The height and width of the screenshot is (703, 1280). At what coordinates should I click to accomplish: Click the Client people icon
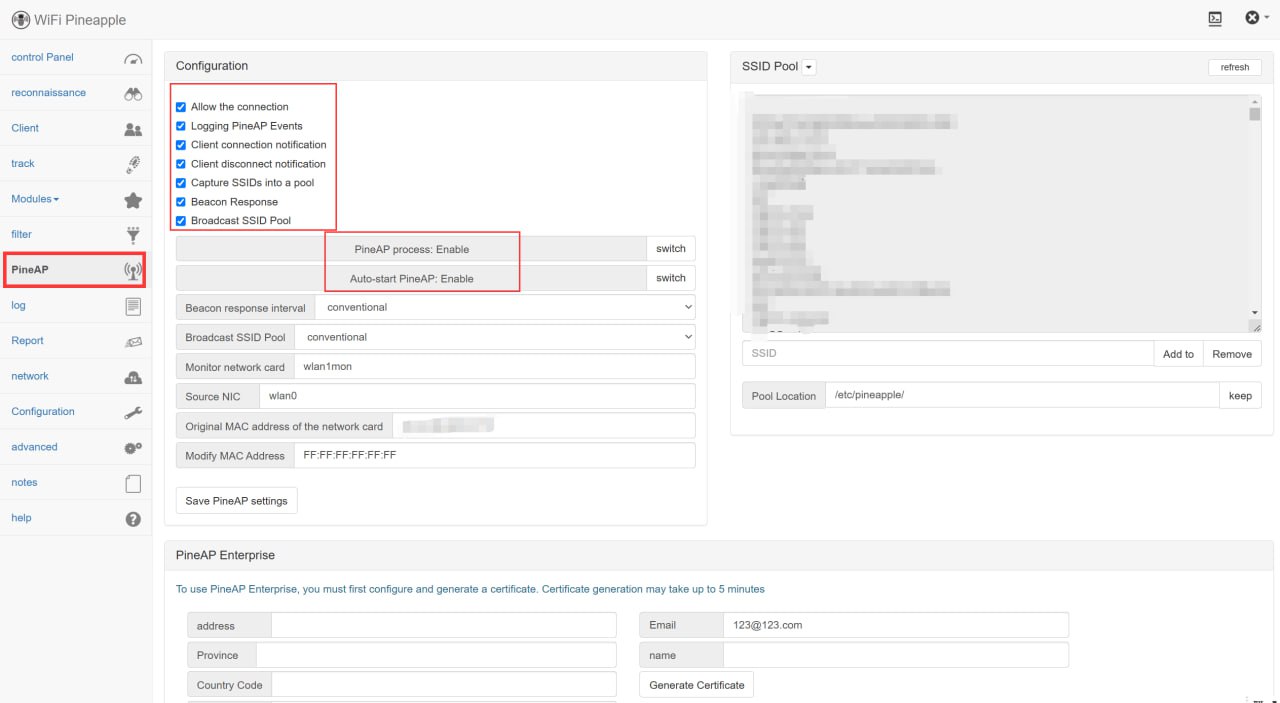coord(133,129)
